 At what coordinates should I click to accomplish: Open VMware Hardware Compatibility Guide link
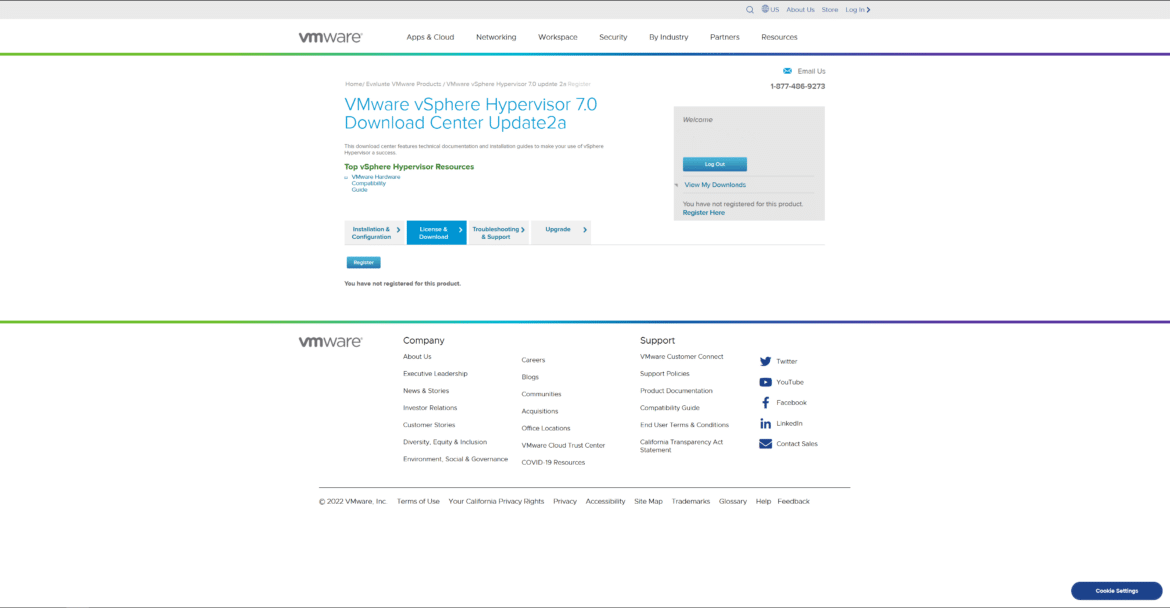click(x=375, y=184)
